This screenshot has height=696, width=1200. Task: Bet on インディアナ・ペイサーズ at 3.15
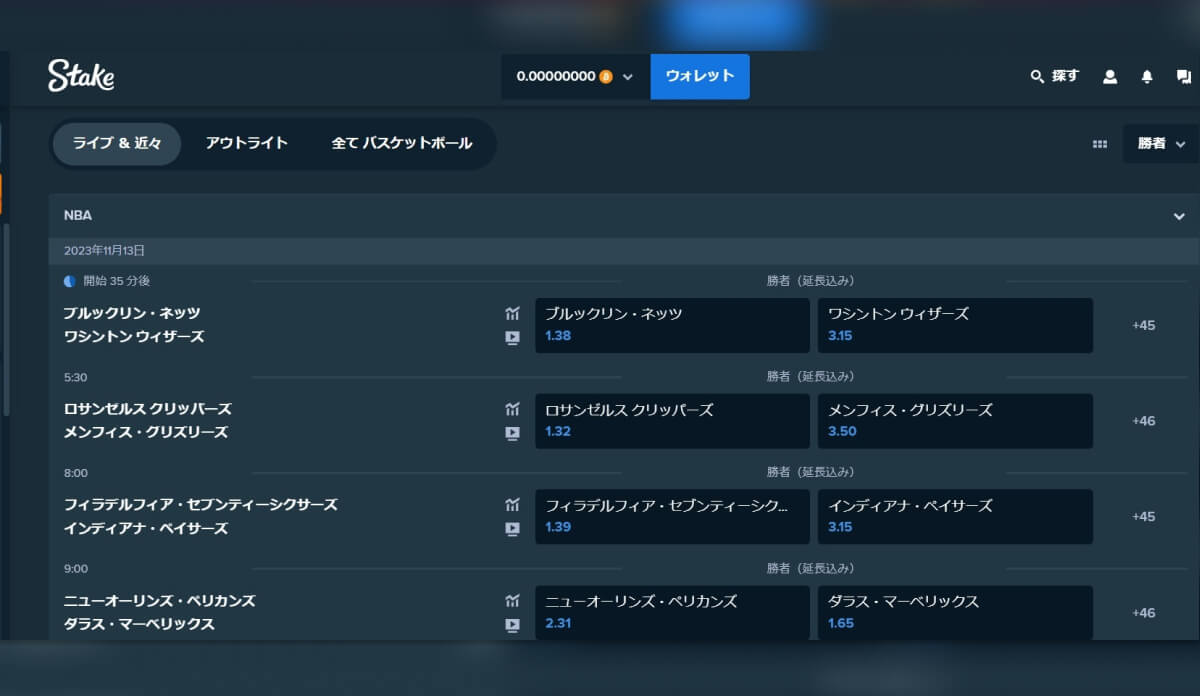point(955,517)
